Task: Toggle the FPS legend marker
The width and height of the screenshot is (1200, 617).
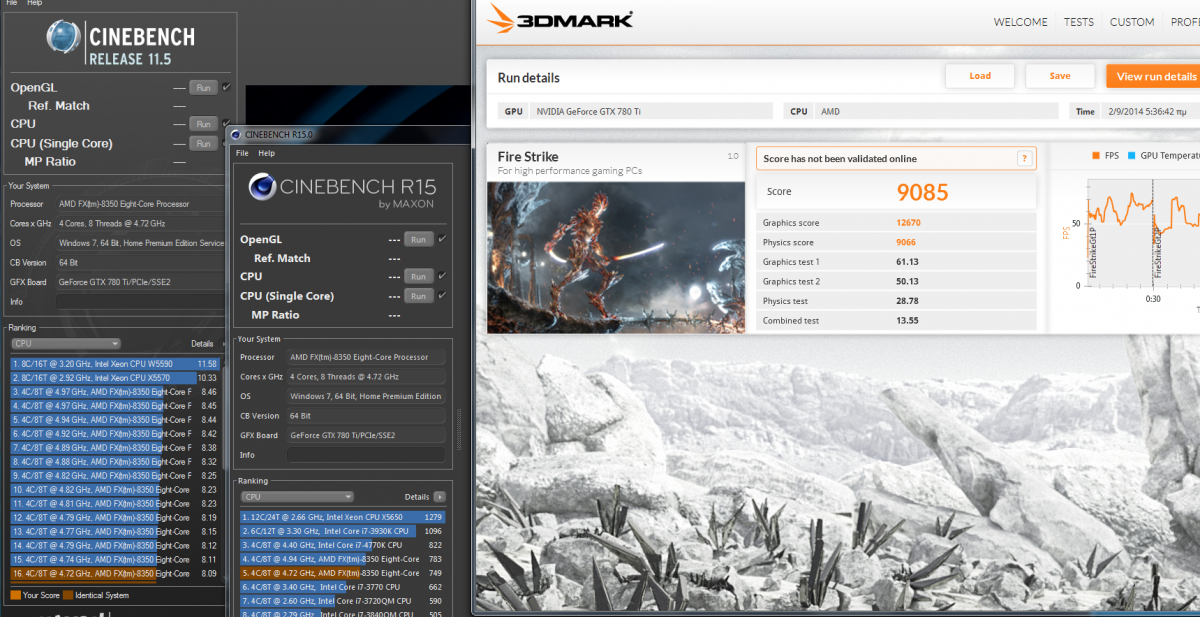Action: click(x=1097, y=156)
